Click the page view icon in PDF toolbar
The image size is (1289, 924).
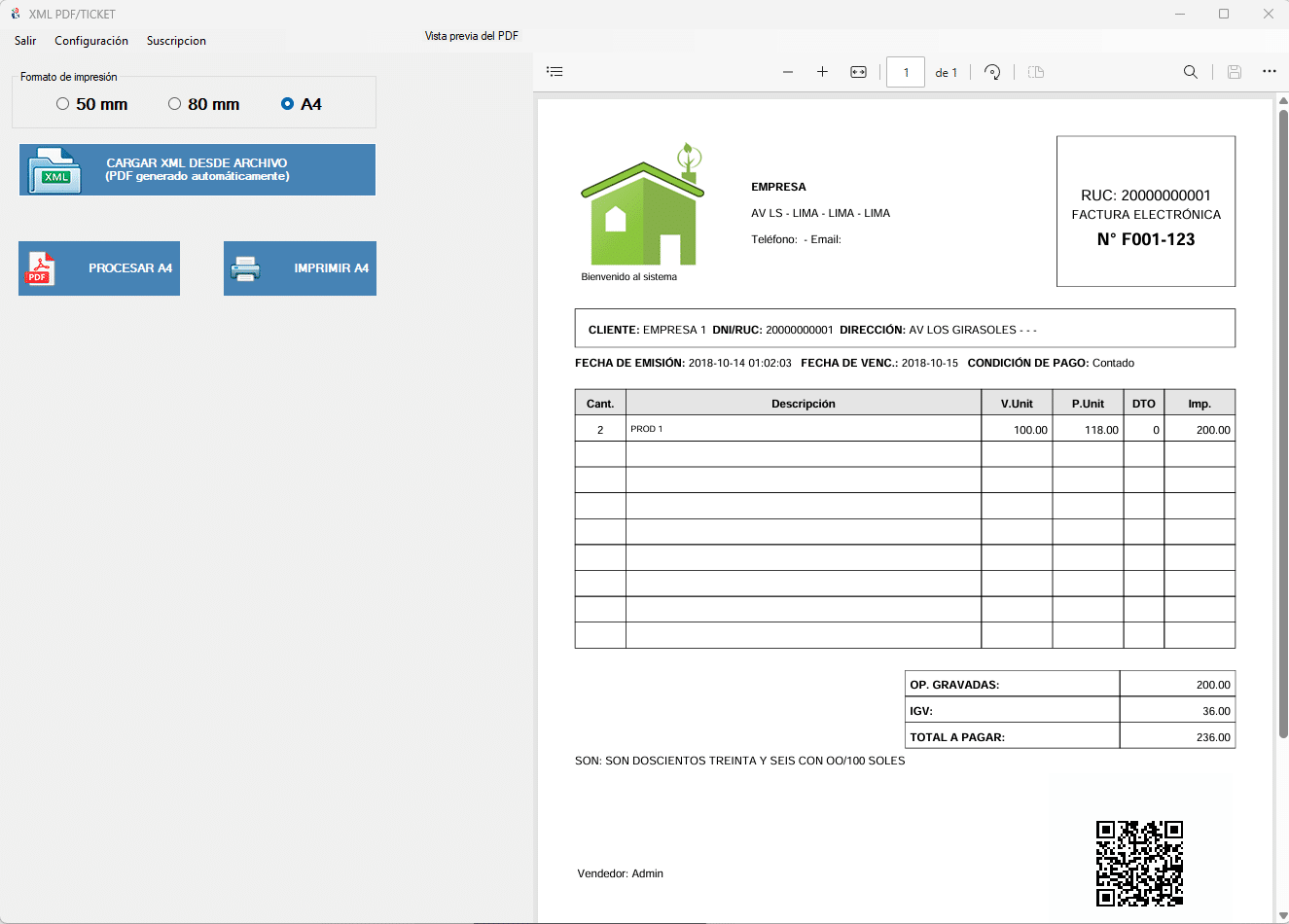[x=1036, y=72]
